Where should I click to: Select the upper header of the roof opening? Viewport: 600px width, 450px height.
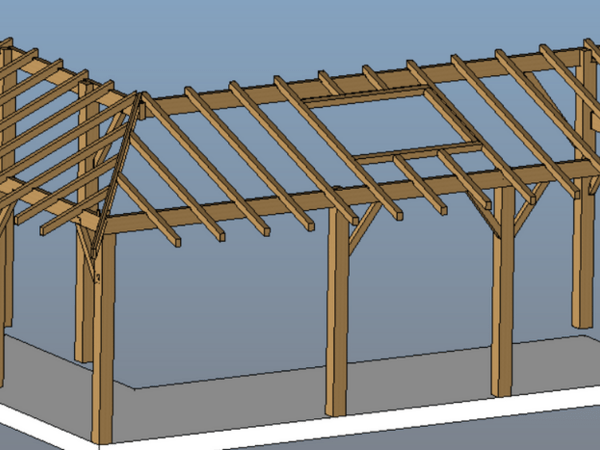point(365,96)
